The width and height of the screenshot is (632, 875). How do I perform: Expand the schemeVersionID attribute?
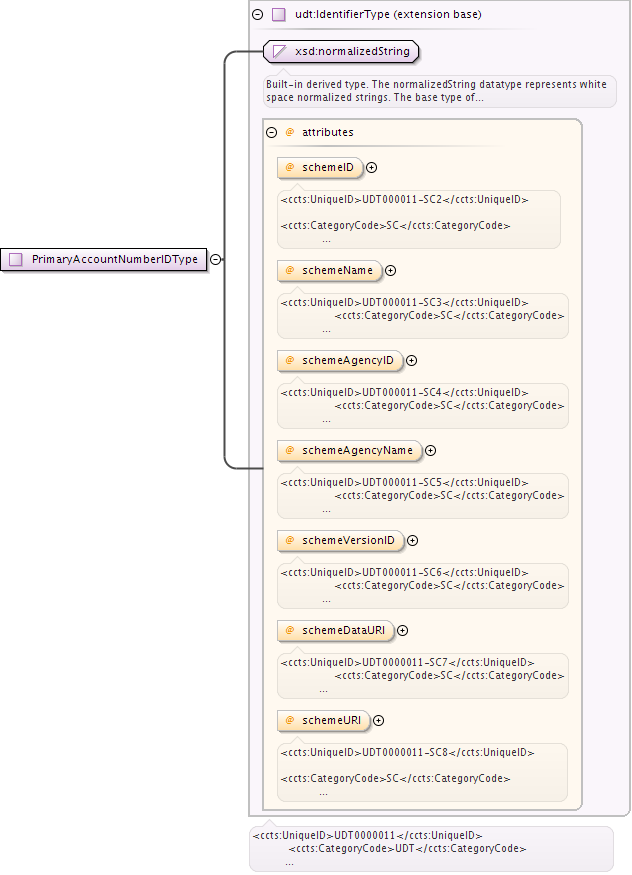(x=413, y=541)
